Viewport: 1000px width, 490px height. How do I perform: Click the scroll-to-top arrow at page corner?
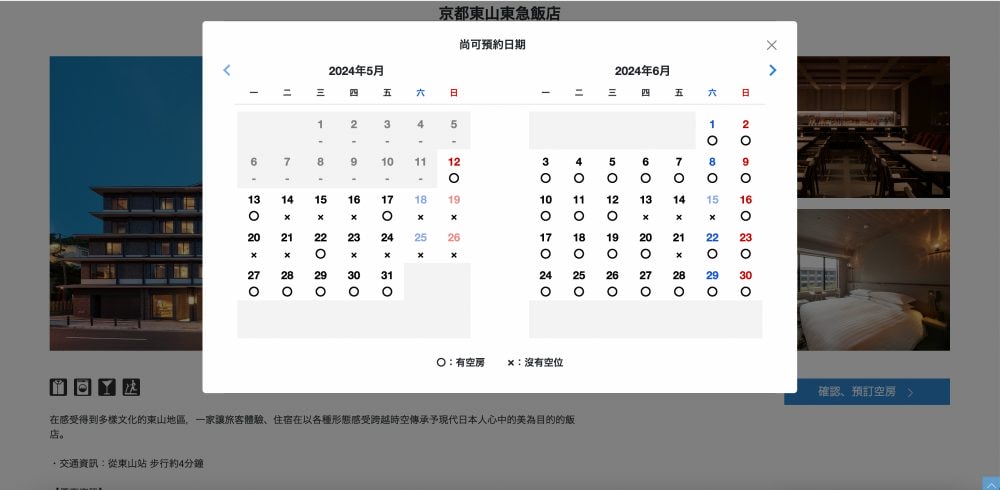991,484
